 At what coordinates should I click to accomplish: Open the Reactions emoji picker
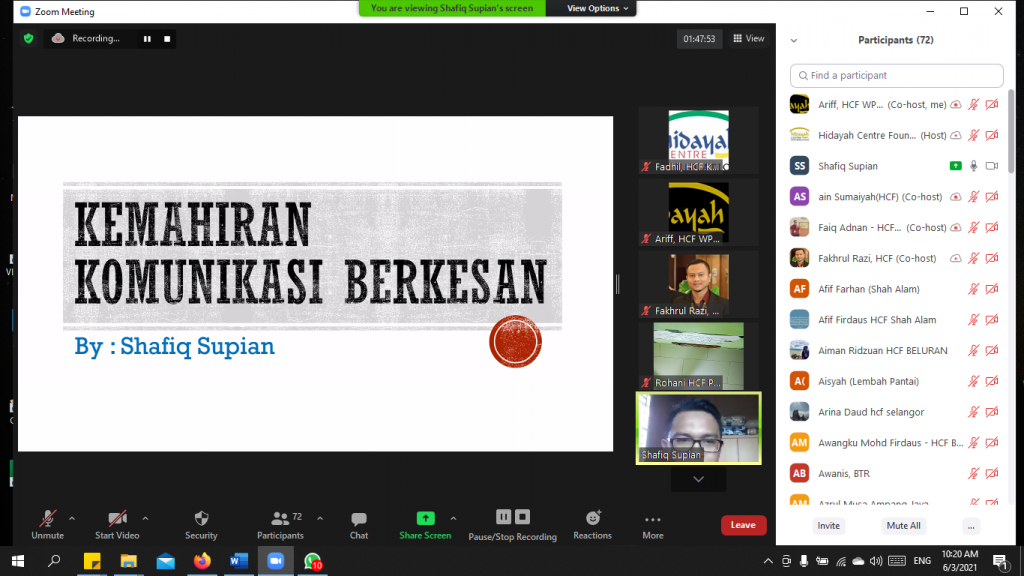592,523
